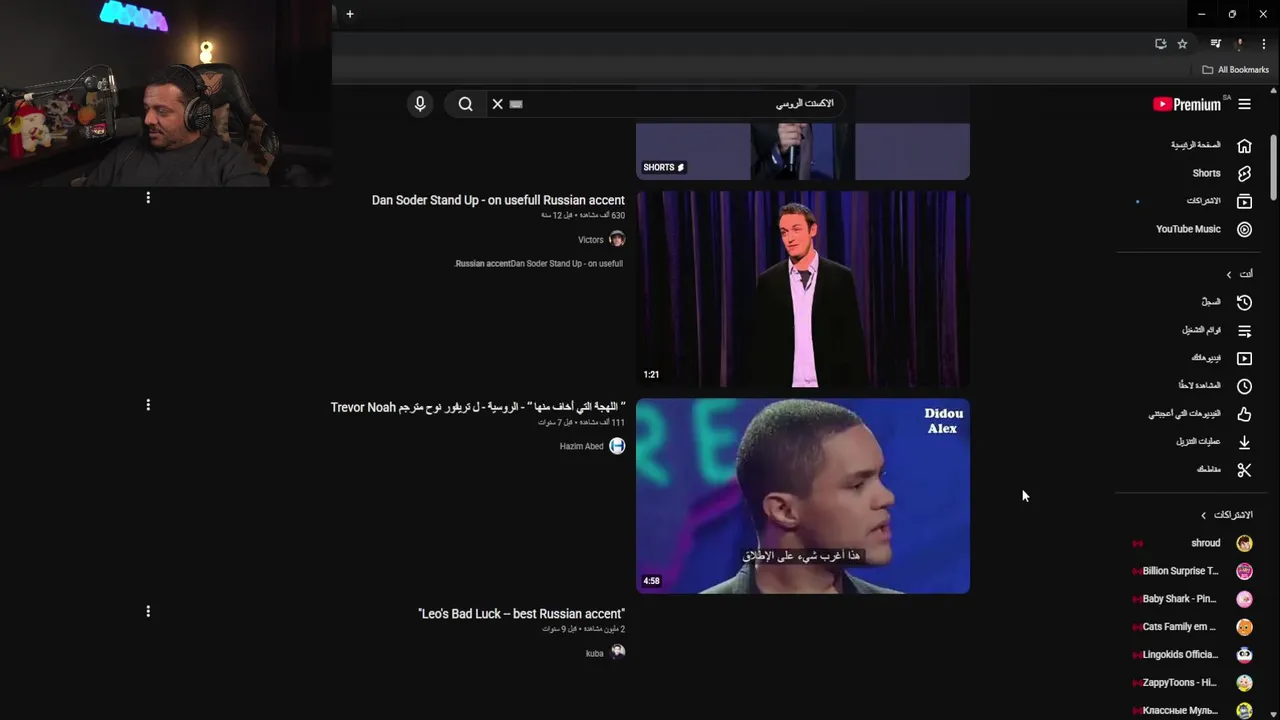Image resolution: width=1280 pixels, height=720 pixels.
Task: Open the Trevor Noah video title
Action: click(478, 407)
